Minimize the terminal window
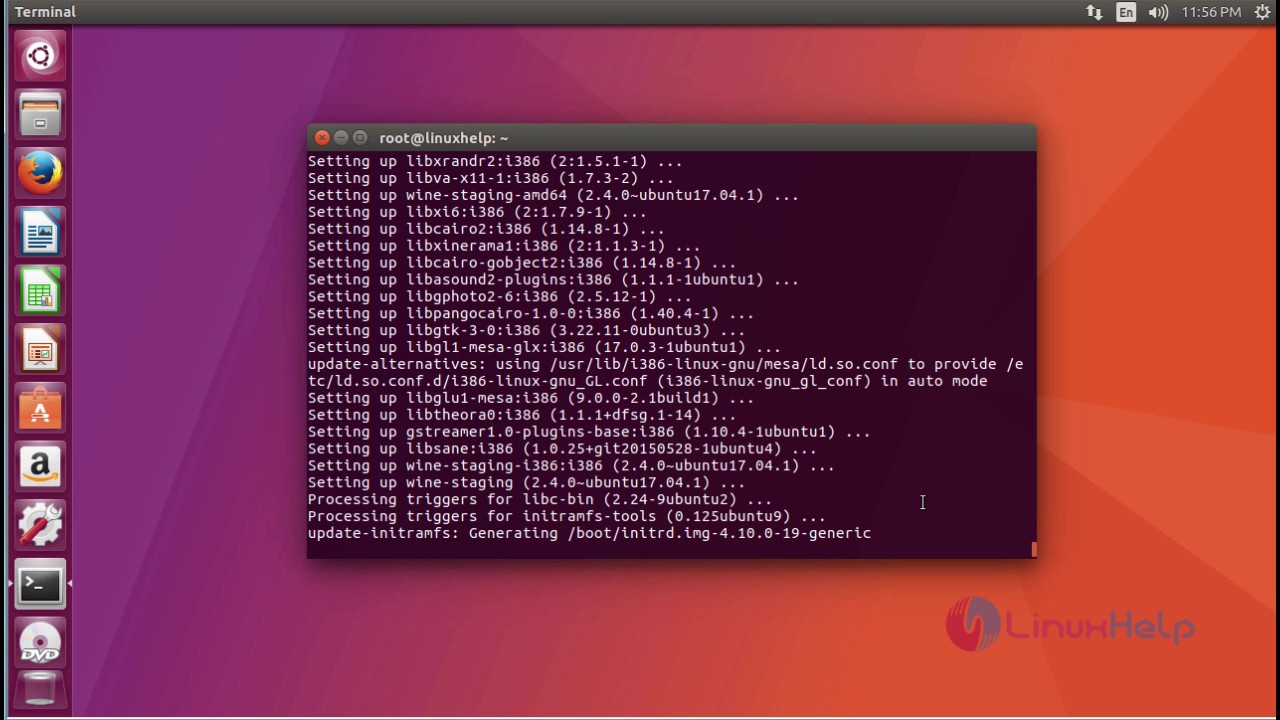This screenshot has width=1280, height=720. pos(341,138)
